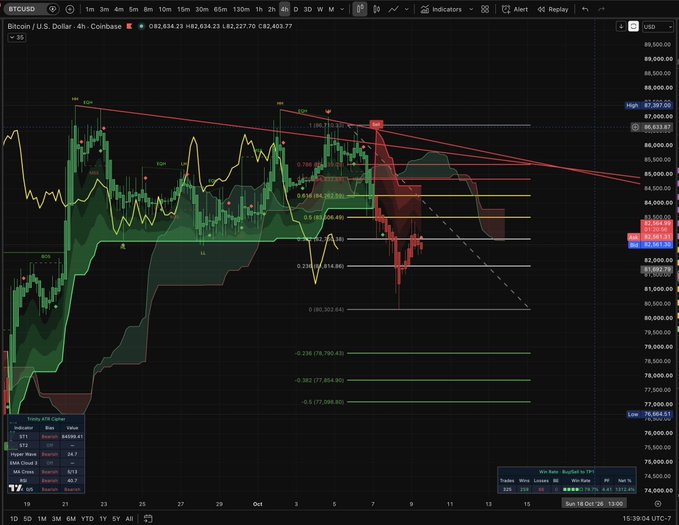Click the down arrow button beside USD
This screenshot has height=525, width=679.
621,26
